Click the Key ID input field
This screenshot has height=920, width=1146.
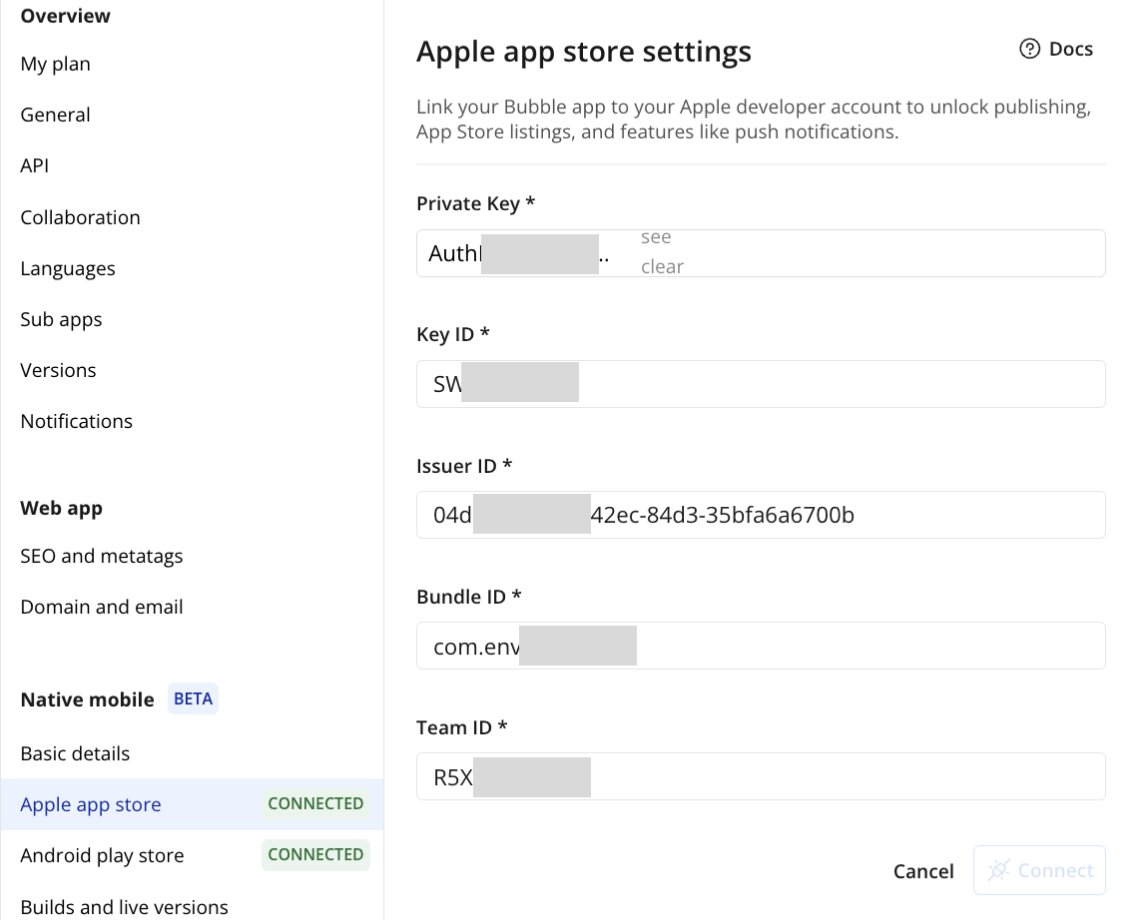(761, 384)
